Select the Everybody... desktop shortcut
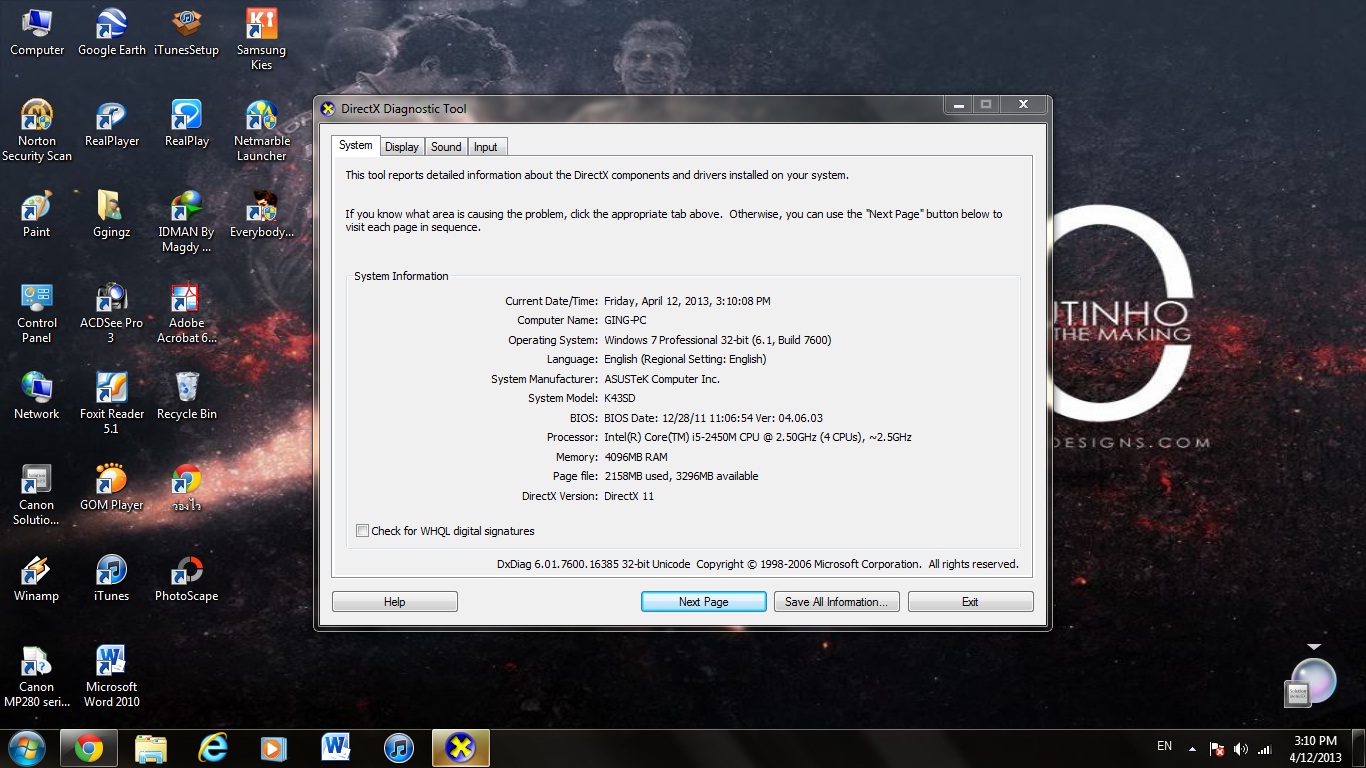This screenshot has width=1366, height=768. pos(261,215)
